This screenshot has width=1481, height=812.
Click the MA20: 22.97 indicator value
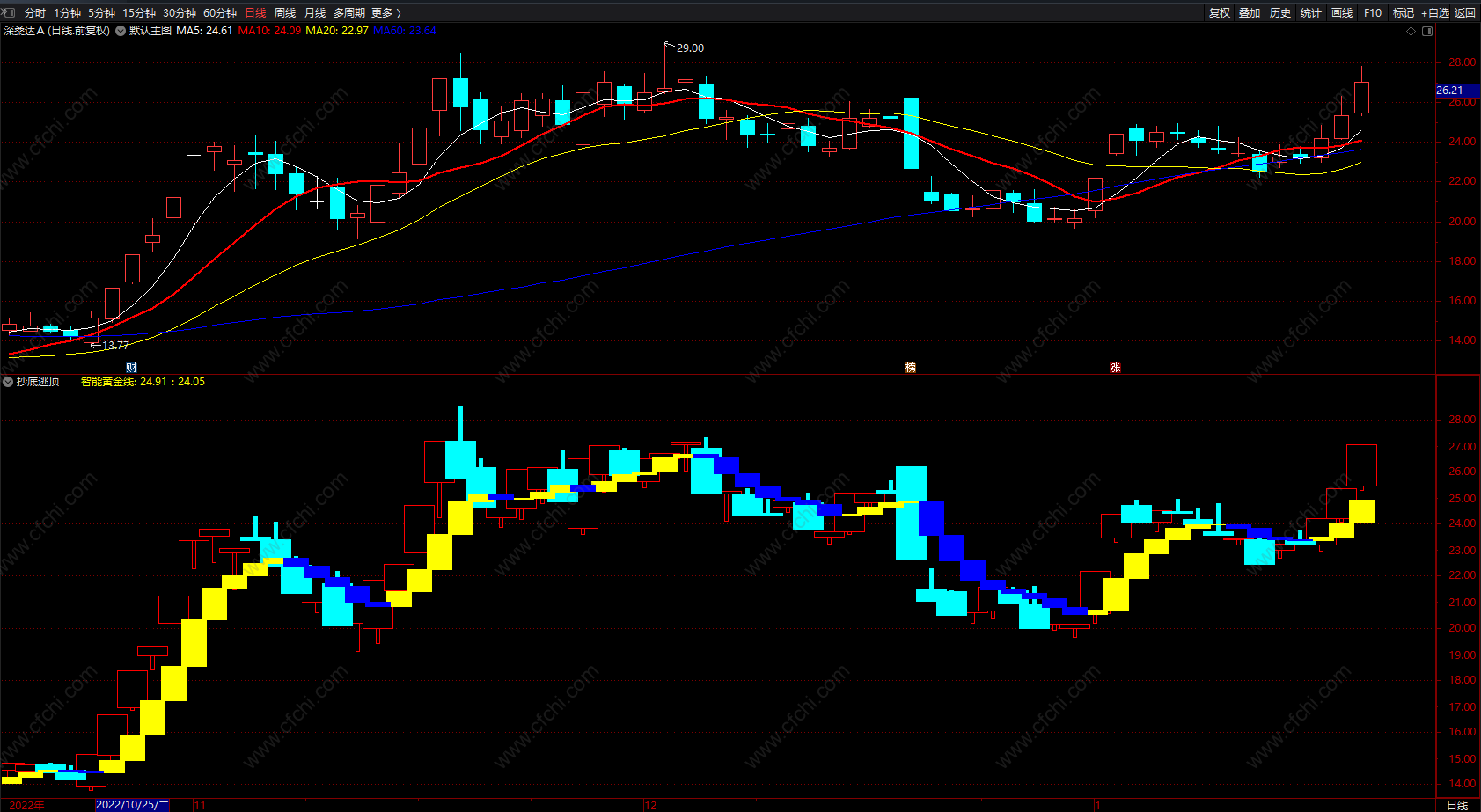(x=337, y=31)
